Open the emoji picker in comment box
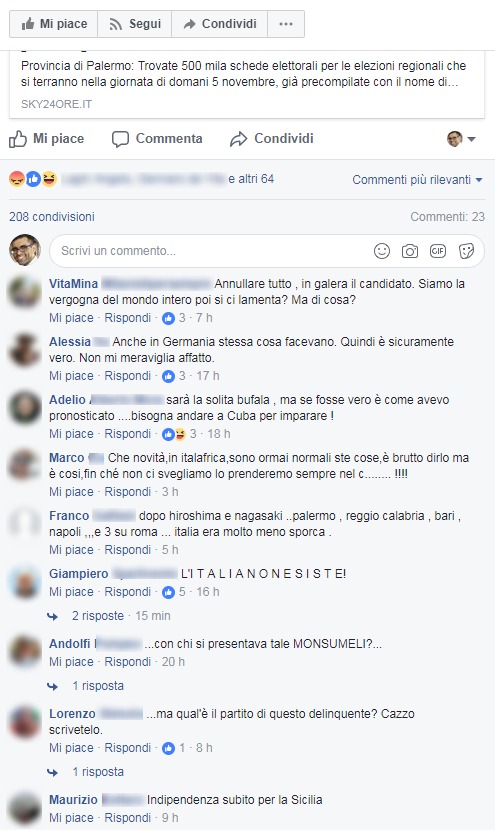The height and width of the screenshot is (830, 495). (x=382, y=251)
